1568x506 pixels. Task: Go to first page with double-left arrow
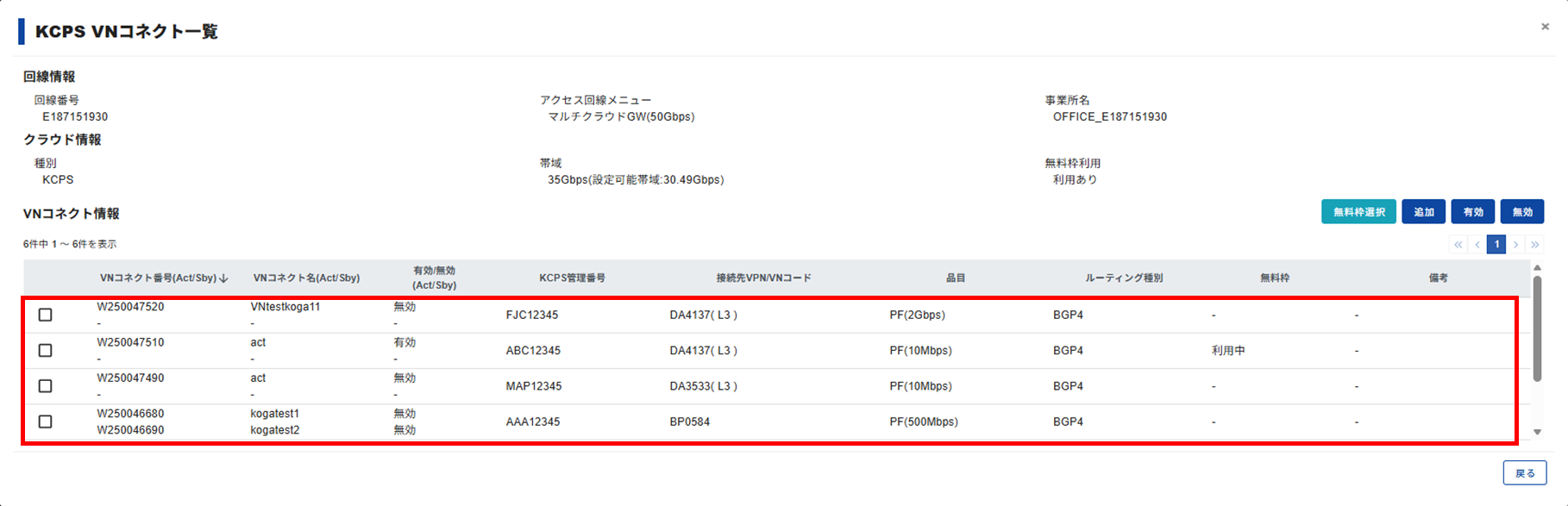[x=1458, y=245]
